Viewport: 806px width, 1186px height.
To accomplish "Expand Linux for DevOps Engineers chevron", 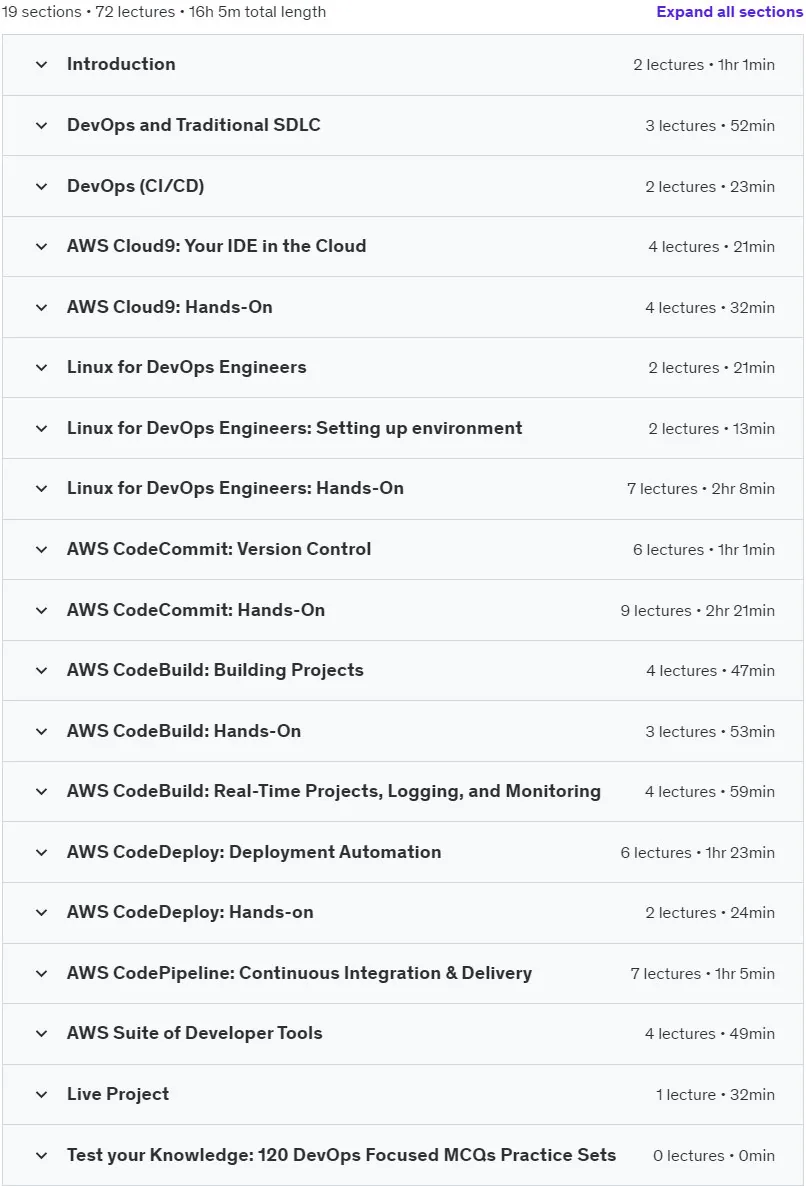I will point(42,368).
